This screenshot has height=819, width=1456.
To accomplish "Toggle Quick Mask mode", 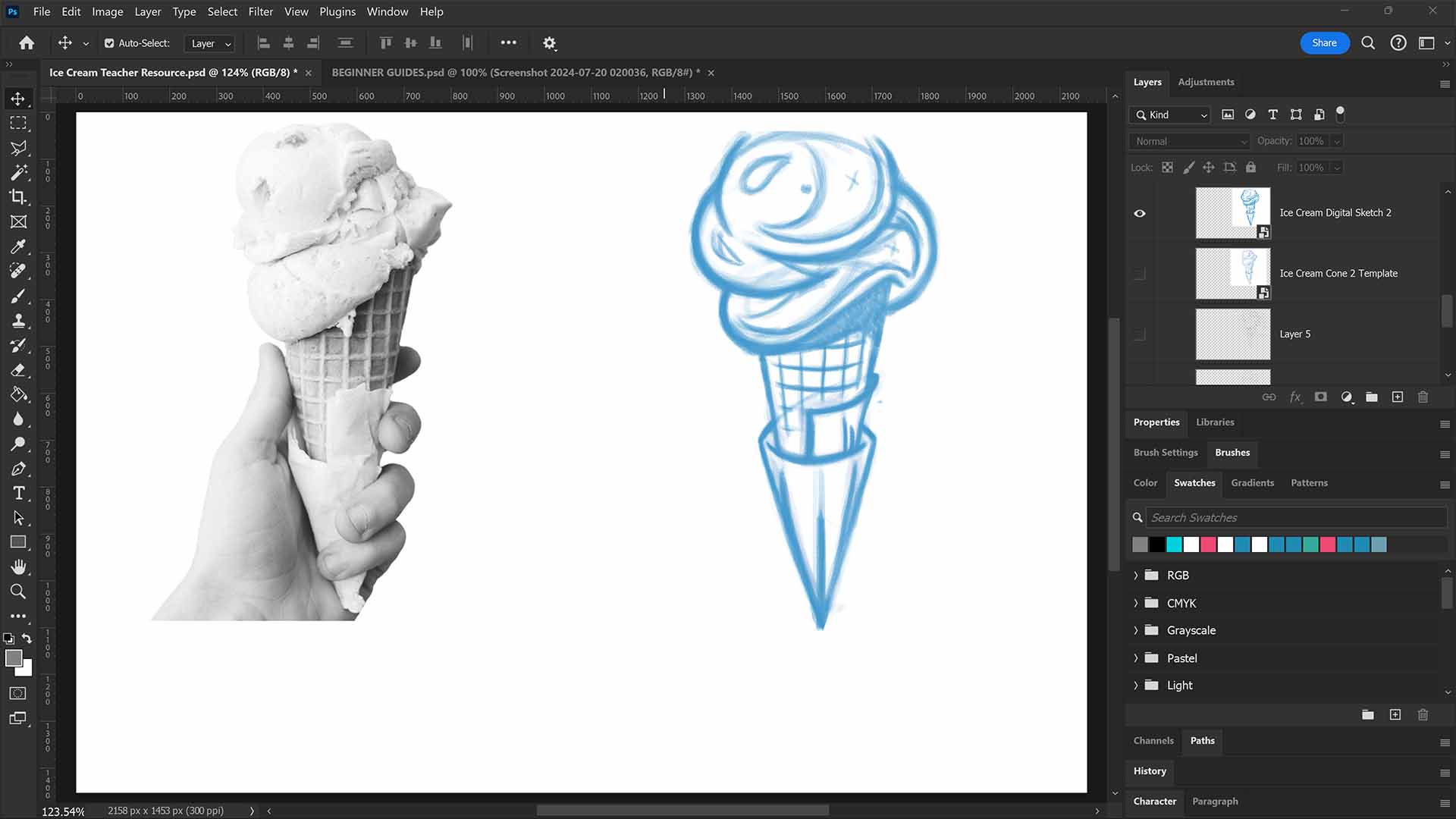I will (x=18, y=693).
